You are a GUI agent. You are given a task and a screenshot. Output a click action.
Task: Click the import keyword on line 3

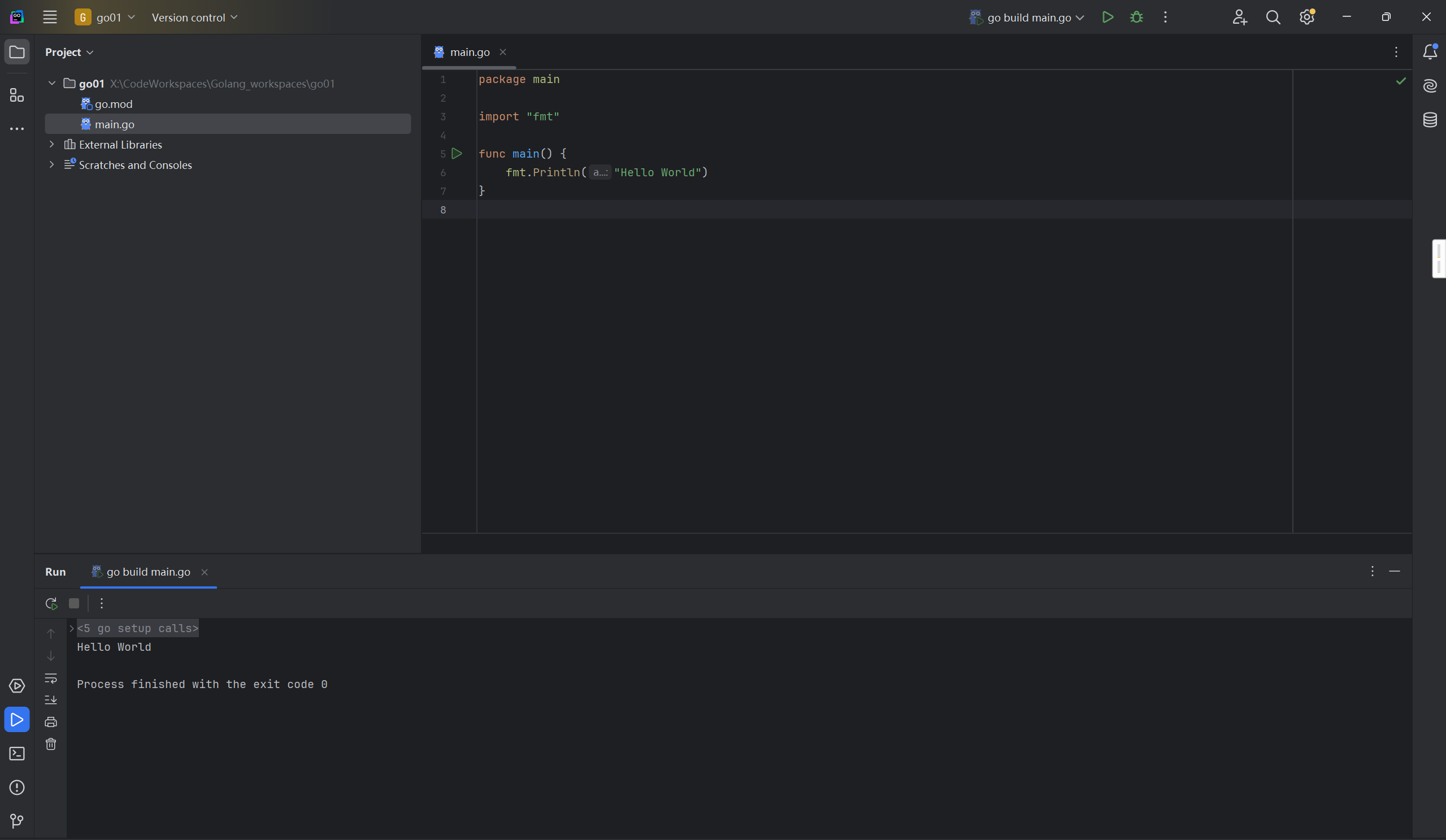498,116
